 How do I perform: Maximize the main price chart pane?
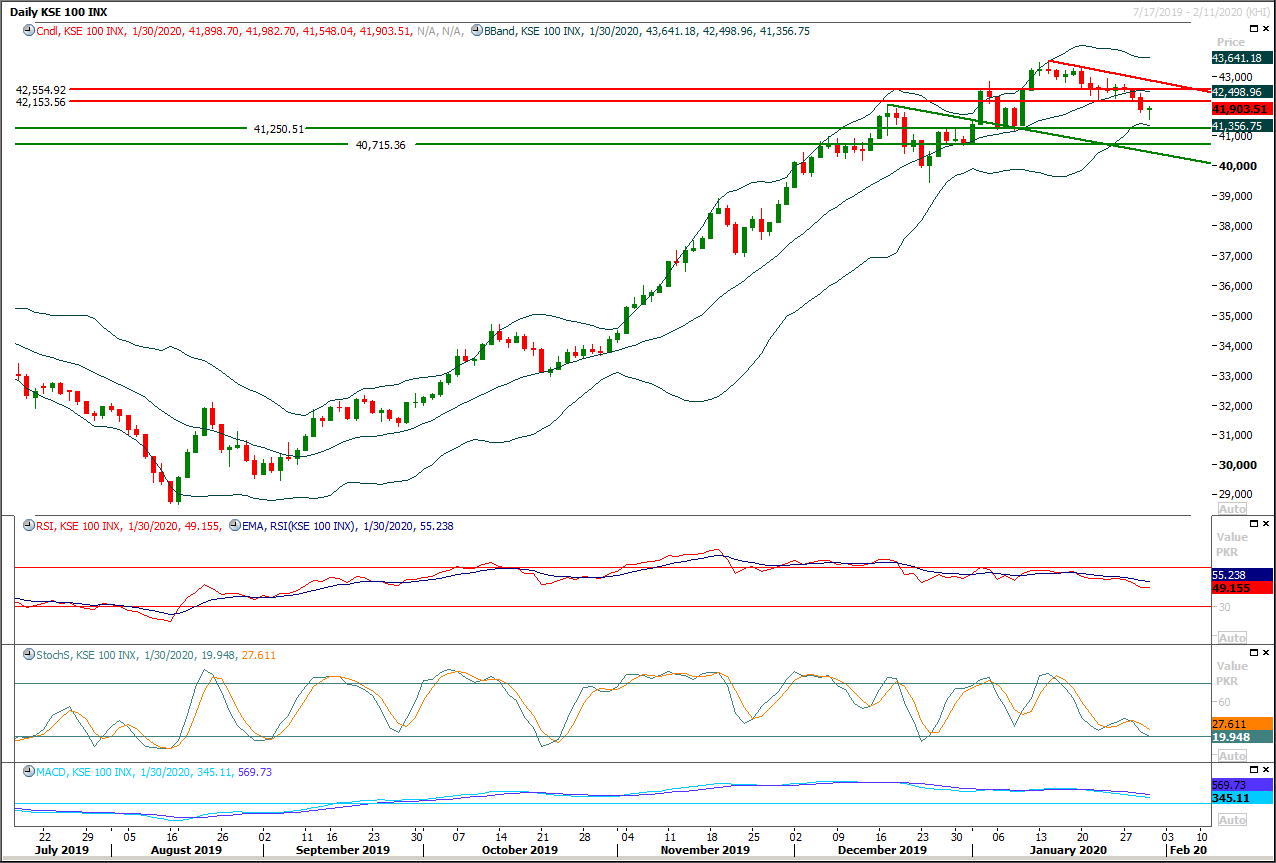pos(1254,30)
